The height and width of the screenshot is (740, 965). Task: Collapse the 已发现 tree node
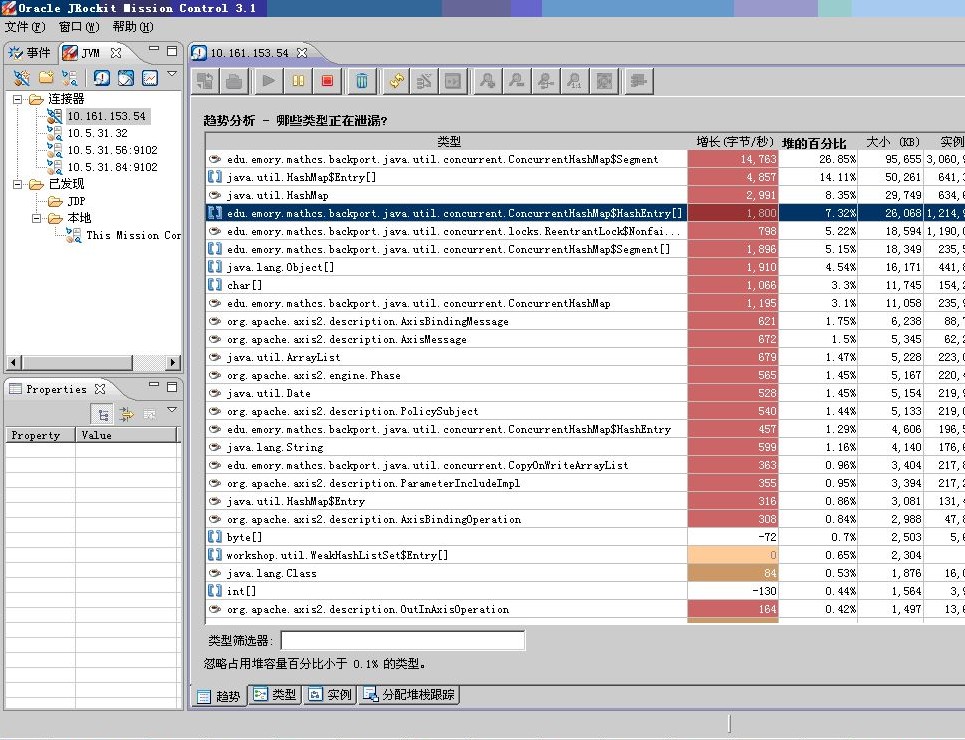click(x=18, y=184)
